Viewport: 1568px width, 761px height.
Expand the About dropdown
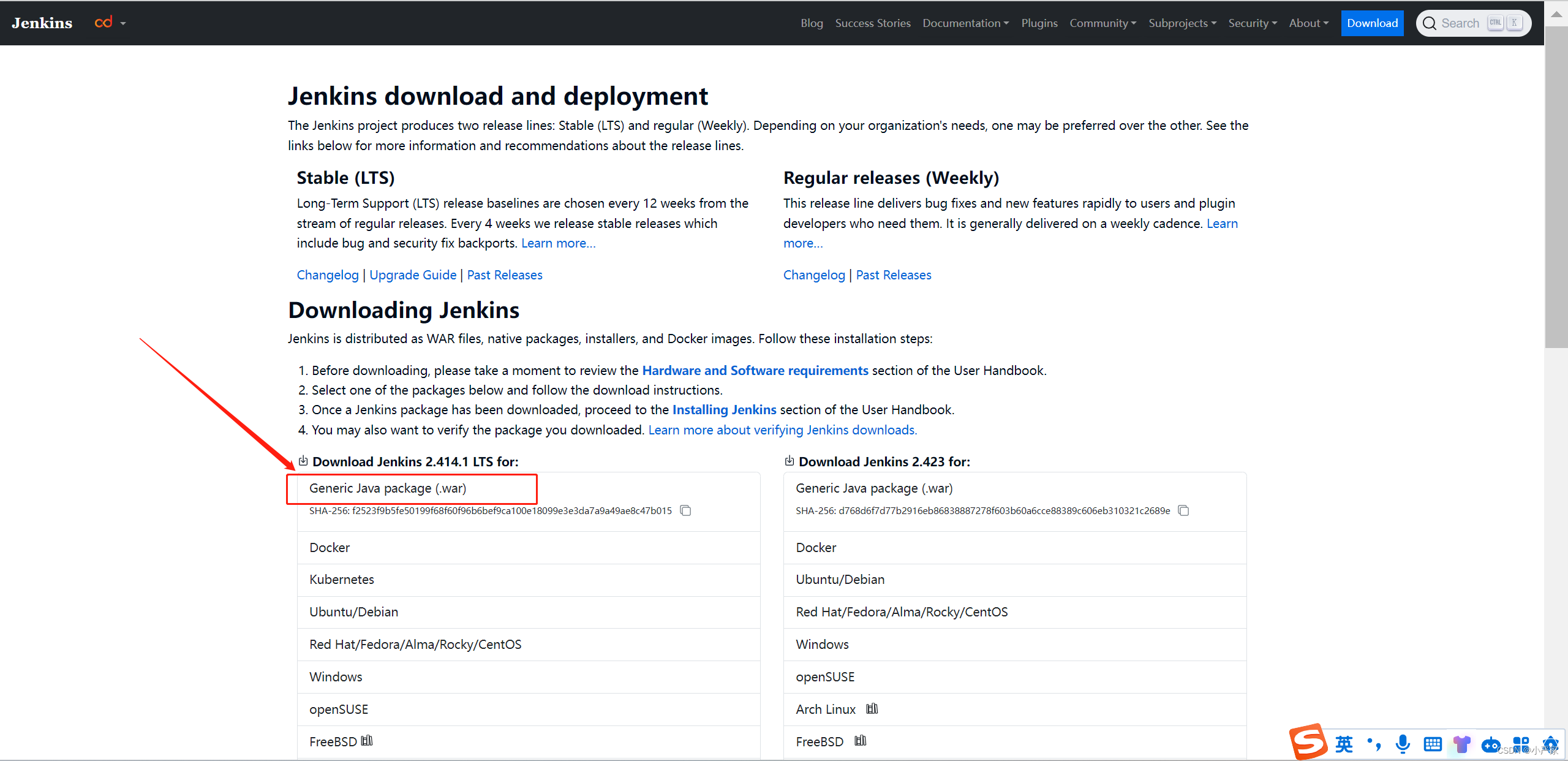[1309, 23]
